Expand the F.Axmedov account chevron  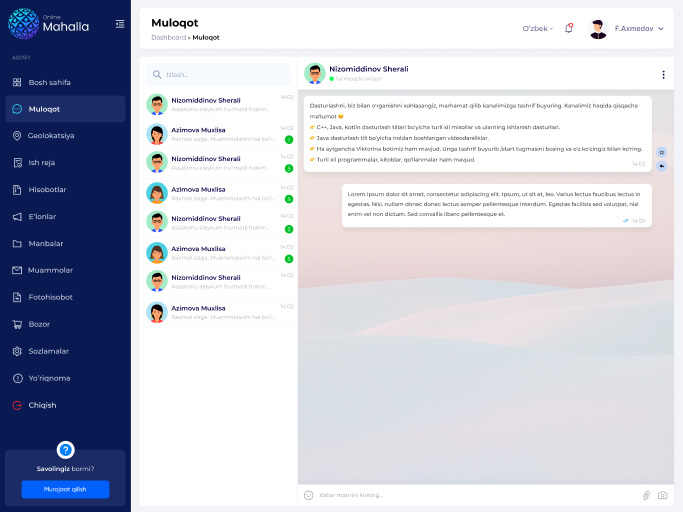(x=661, y=29)
